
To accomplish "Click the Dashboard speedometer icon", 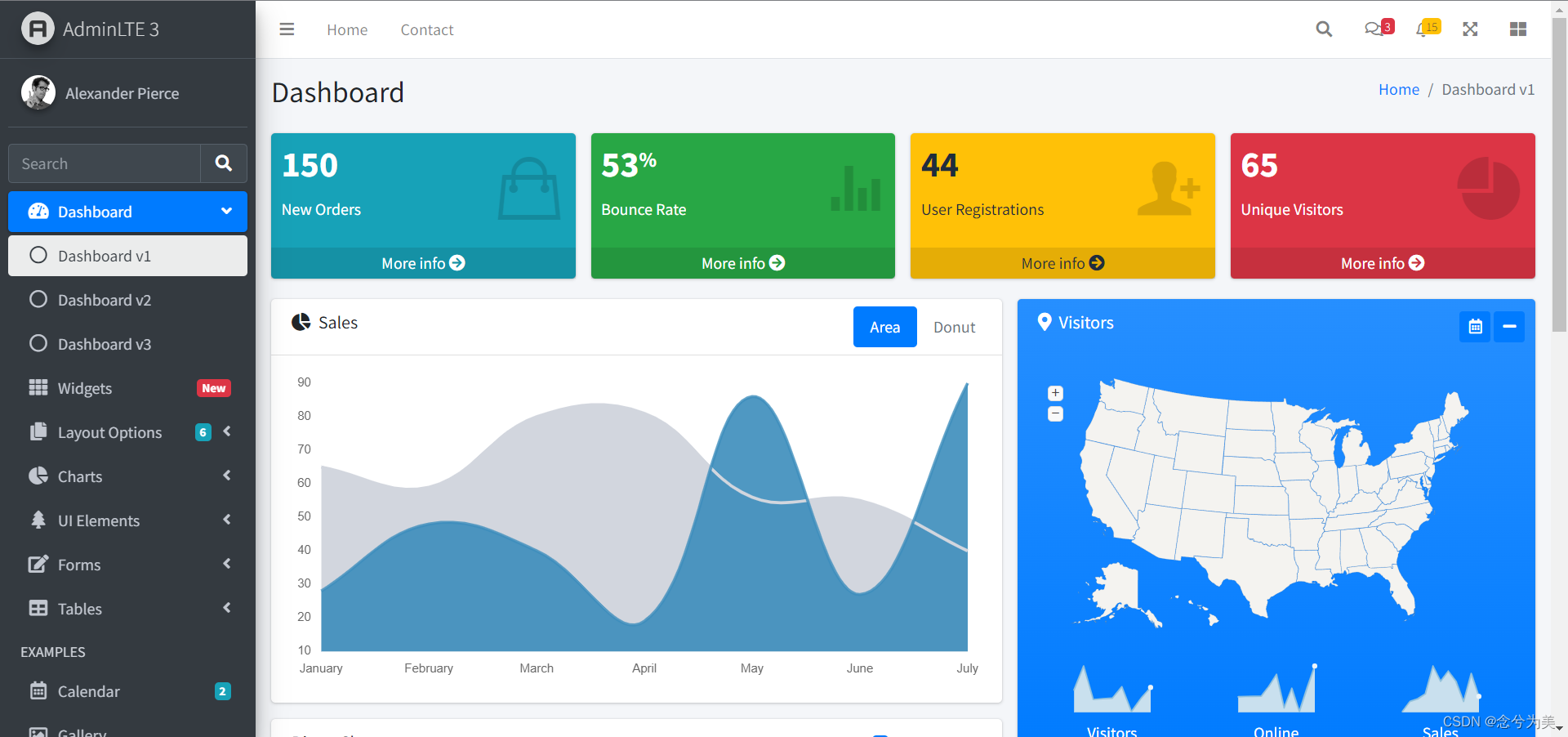I will click(38, 212).
